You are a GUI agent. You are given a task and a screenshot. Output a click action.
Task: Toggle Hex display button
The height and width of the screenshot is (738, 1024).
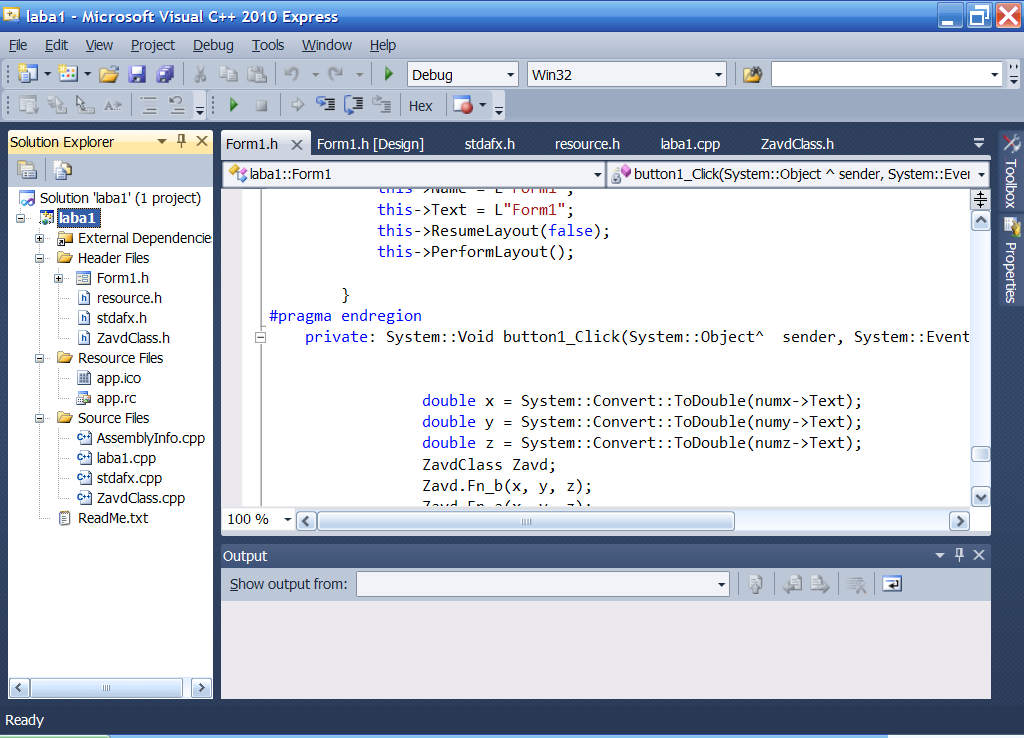(421, 106)
